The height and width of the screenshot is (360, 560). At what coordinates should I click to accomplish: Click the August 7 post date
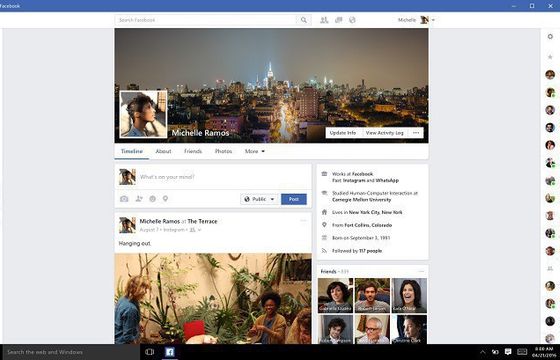coord(149,230)
